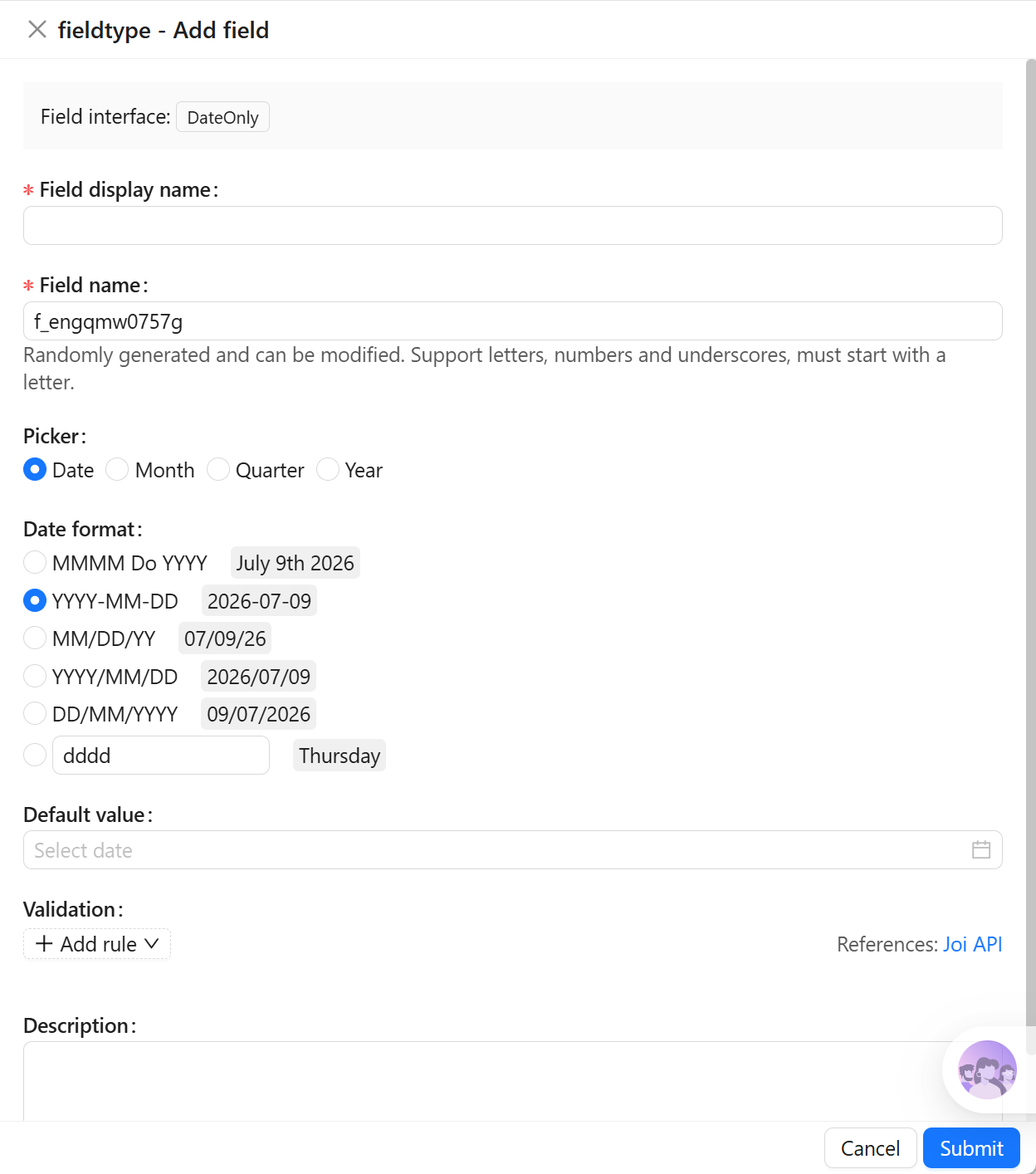Expand the Add rule dropdown chevron
The height and width of the screenshot is (1174, 1036).
151,944
